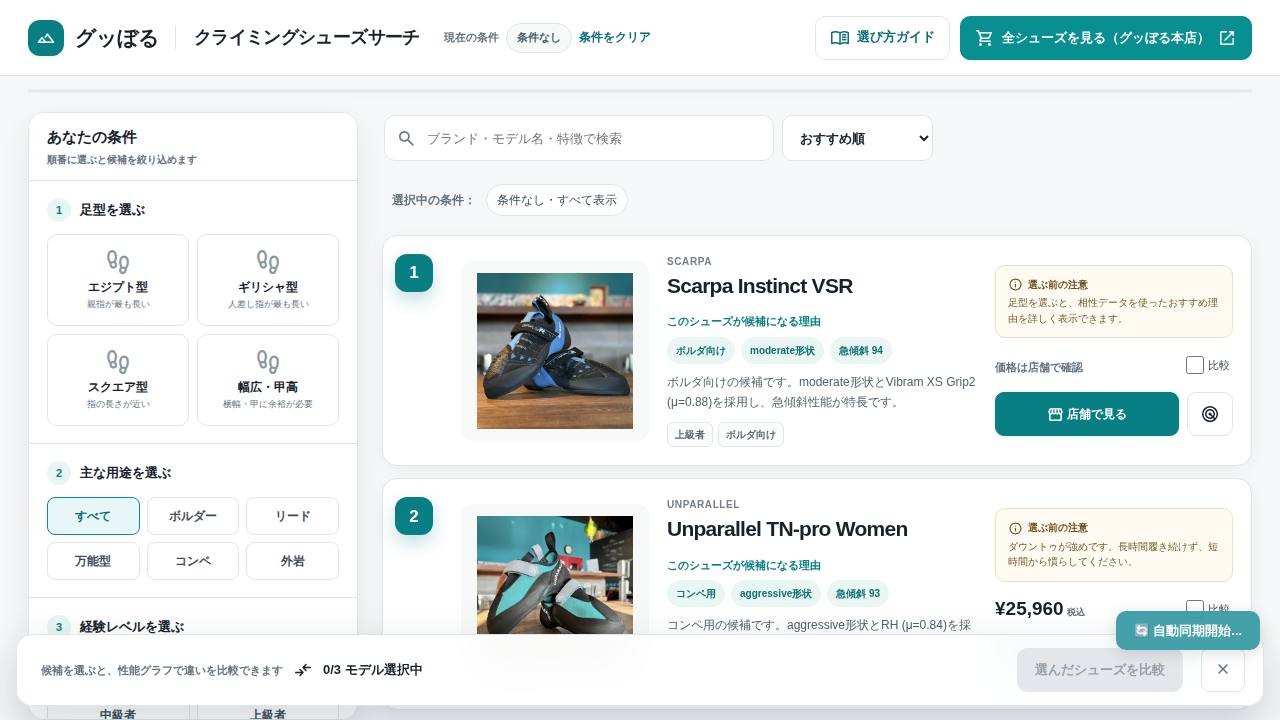Click コンペ用 tag on Unparallel card

696,594
